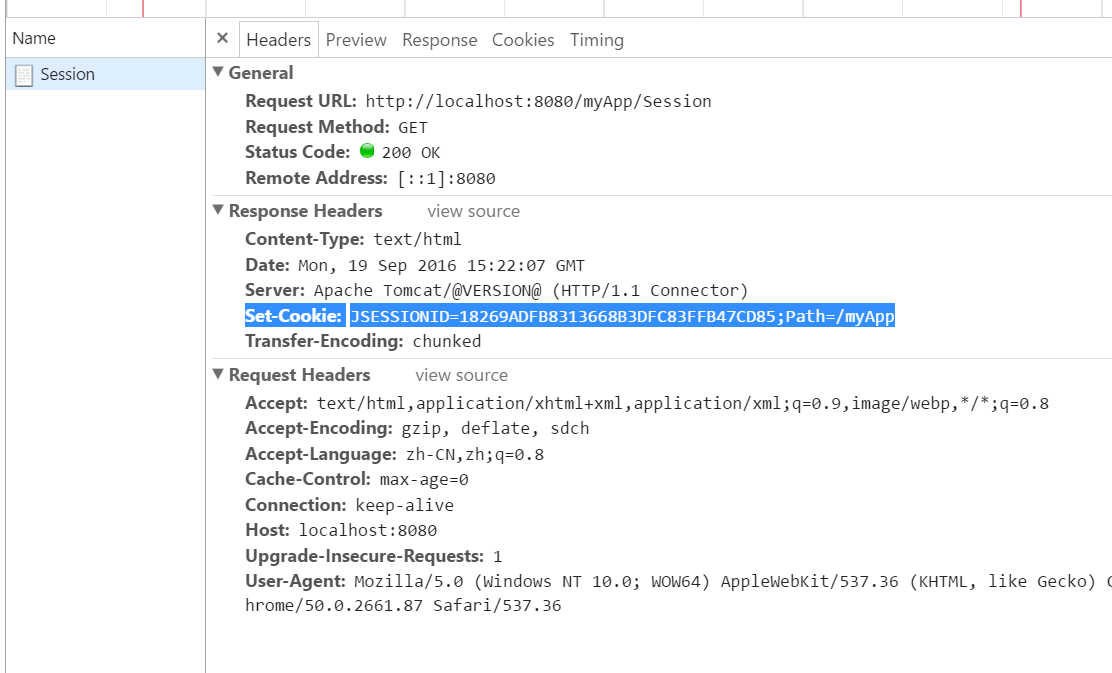The height and width of the screenshot is (673, 1112).
Task: Click the JSESSIONID cookie value
Action: click(622, 316)
